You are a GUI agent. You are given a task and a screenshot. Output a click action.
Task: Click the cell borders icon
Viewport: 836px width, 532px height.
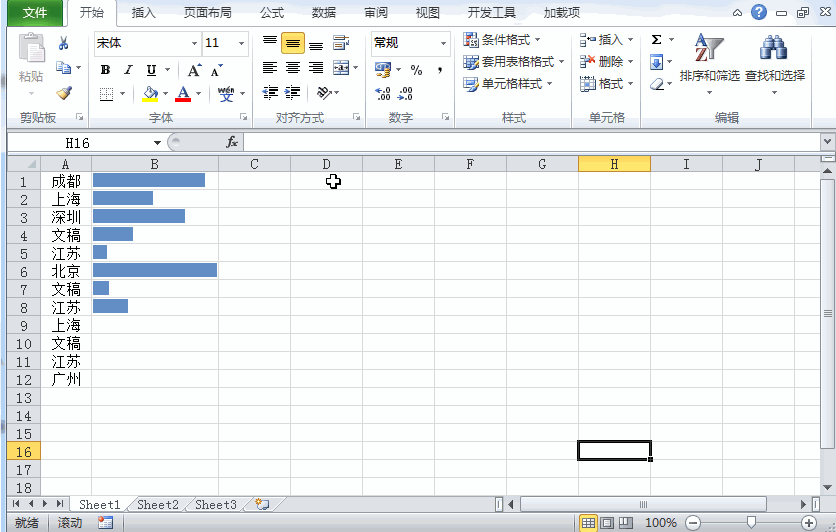[107, 94]
